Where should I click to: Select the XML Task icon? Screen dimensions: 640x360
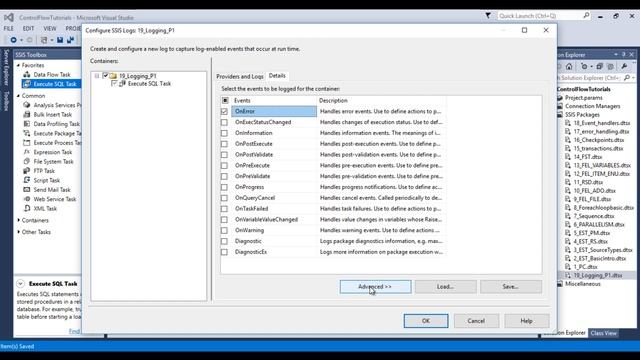(x=27, y=208)
